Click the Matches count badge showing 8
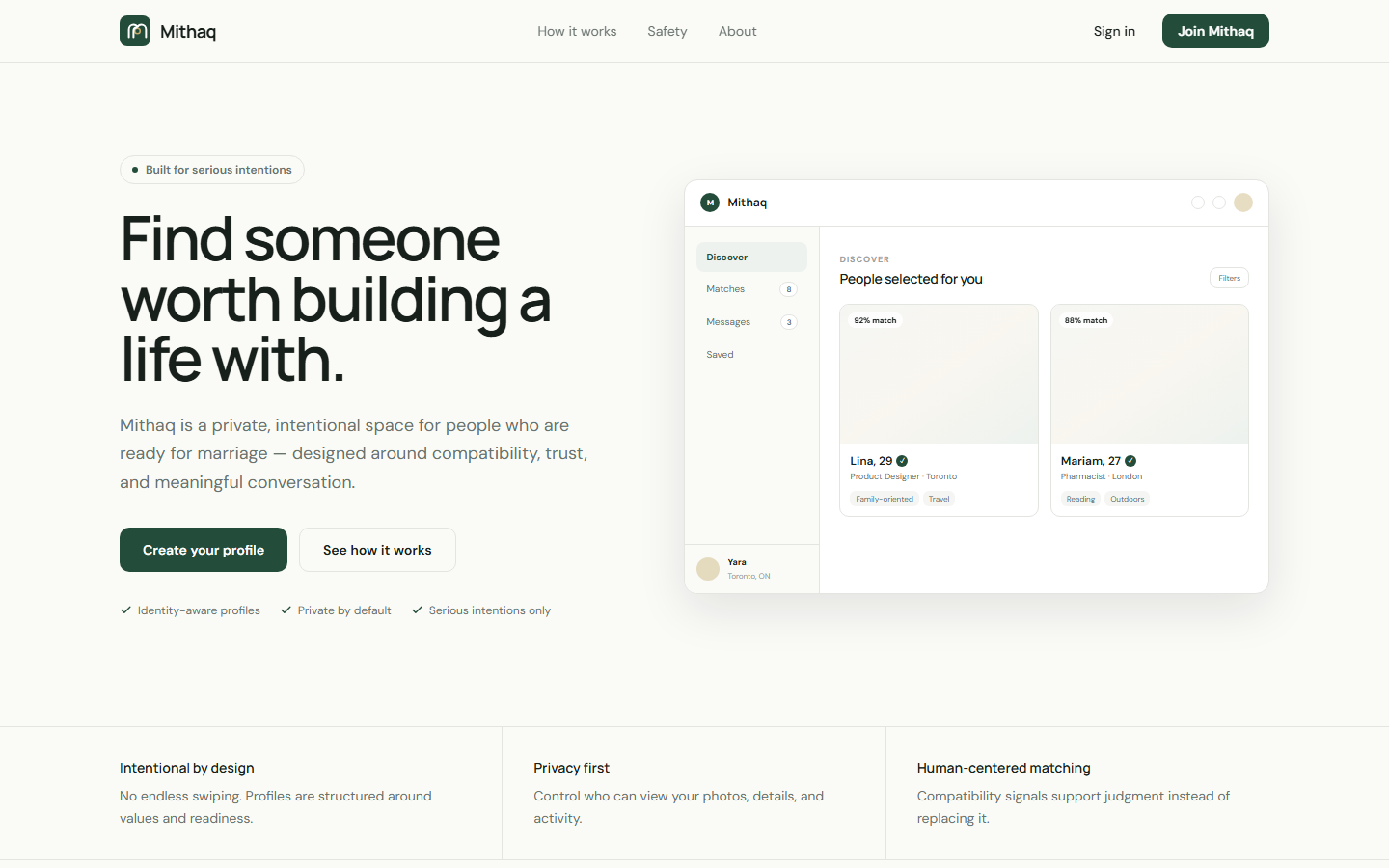 [x=789, y=289]
